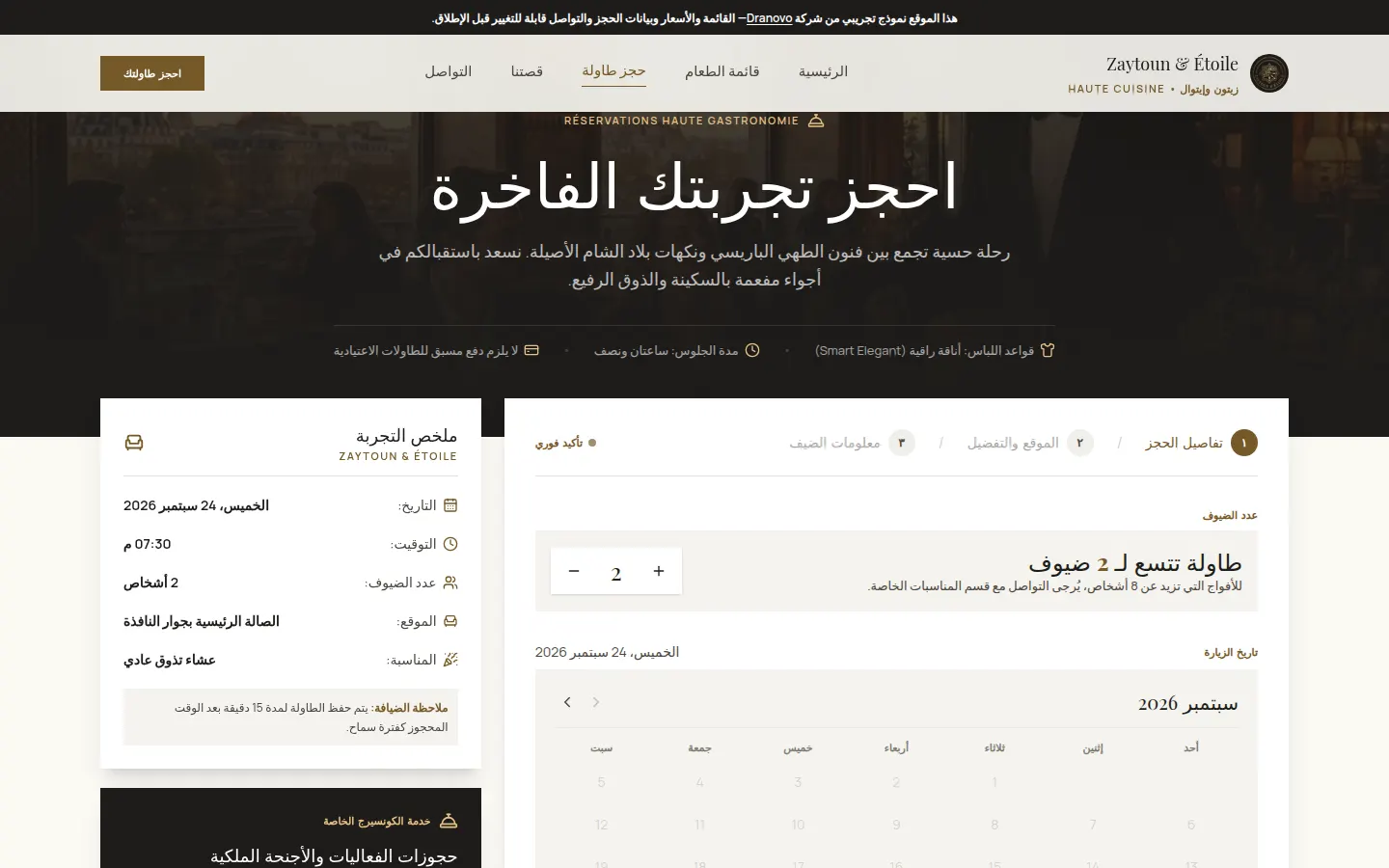The height and width of the screenshot is (868, 1389).
Task: Click the summary location الصالة الرئيسية بجوار النافذة
Action: pyautogui.click(x=201, y=621)
